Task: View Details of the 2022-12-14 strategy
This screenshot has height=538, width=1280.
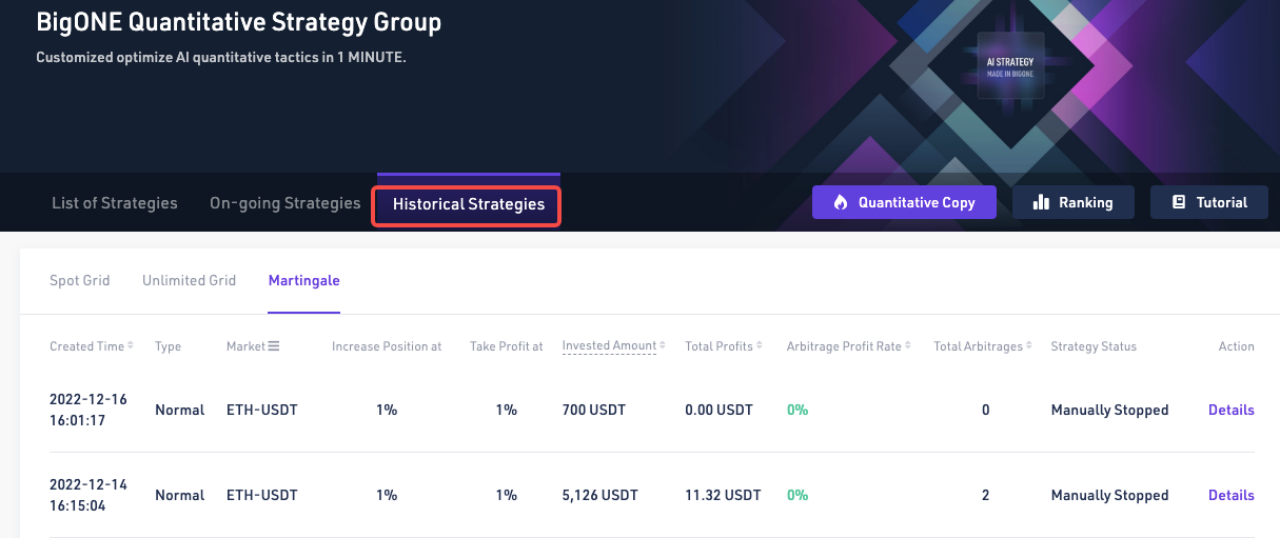Action: (x=1231, y=495)
